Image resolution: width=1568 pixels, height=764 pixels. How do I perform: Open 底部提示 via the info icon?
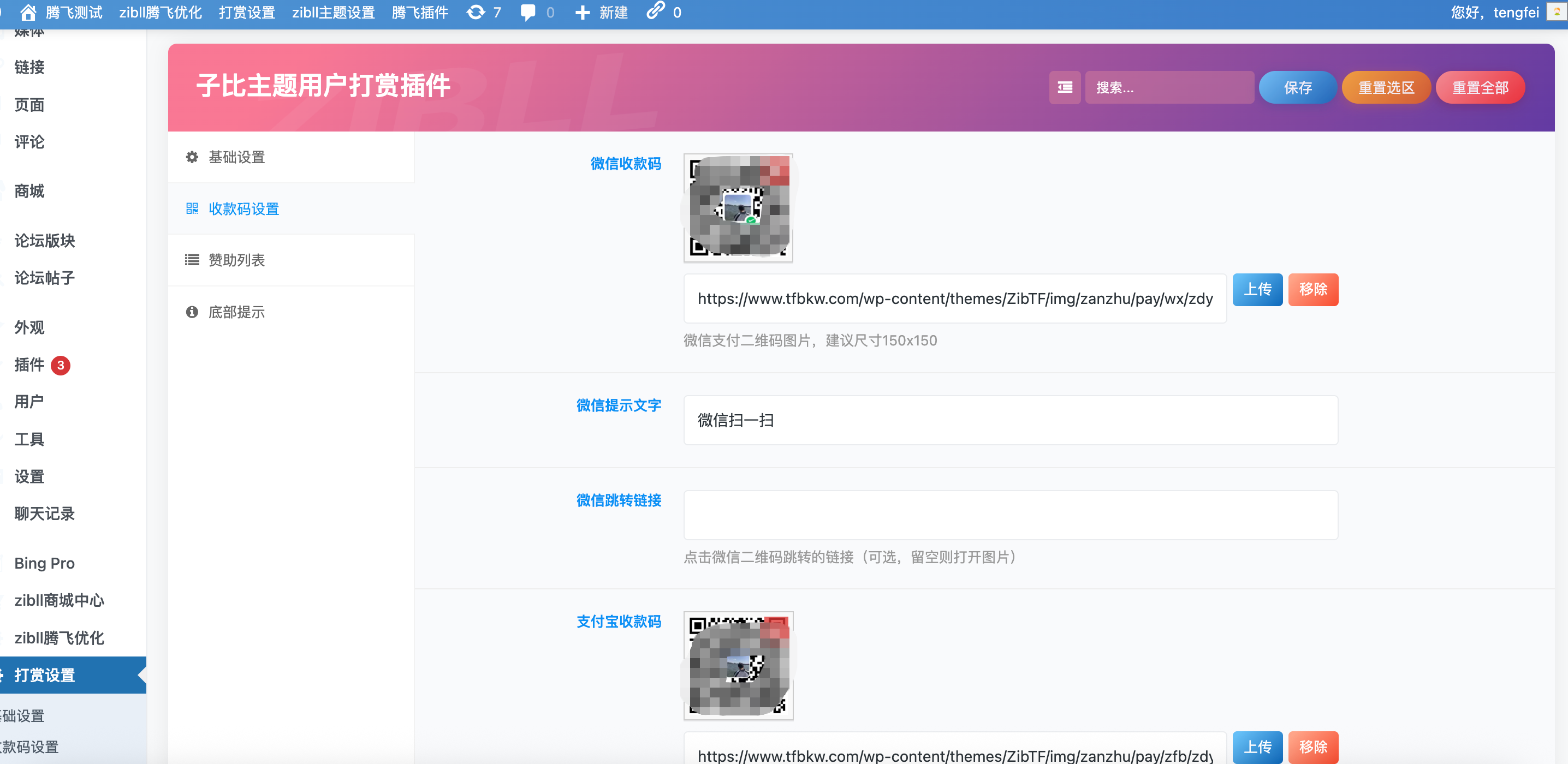coord(192,312)
